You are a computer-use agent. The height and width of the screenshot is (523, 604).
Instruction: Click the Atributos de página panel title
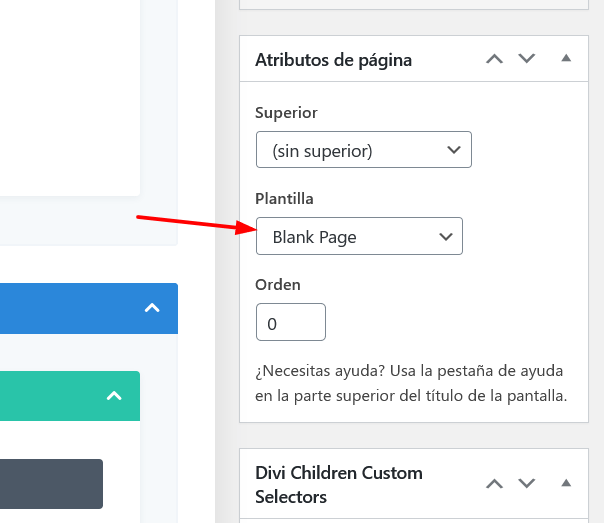click(x=334, y=60)
